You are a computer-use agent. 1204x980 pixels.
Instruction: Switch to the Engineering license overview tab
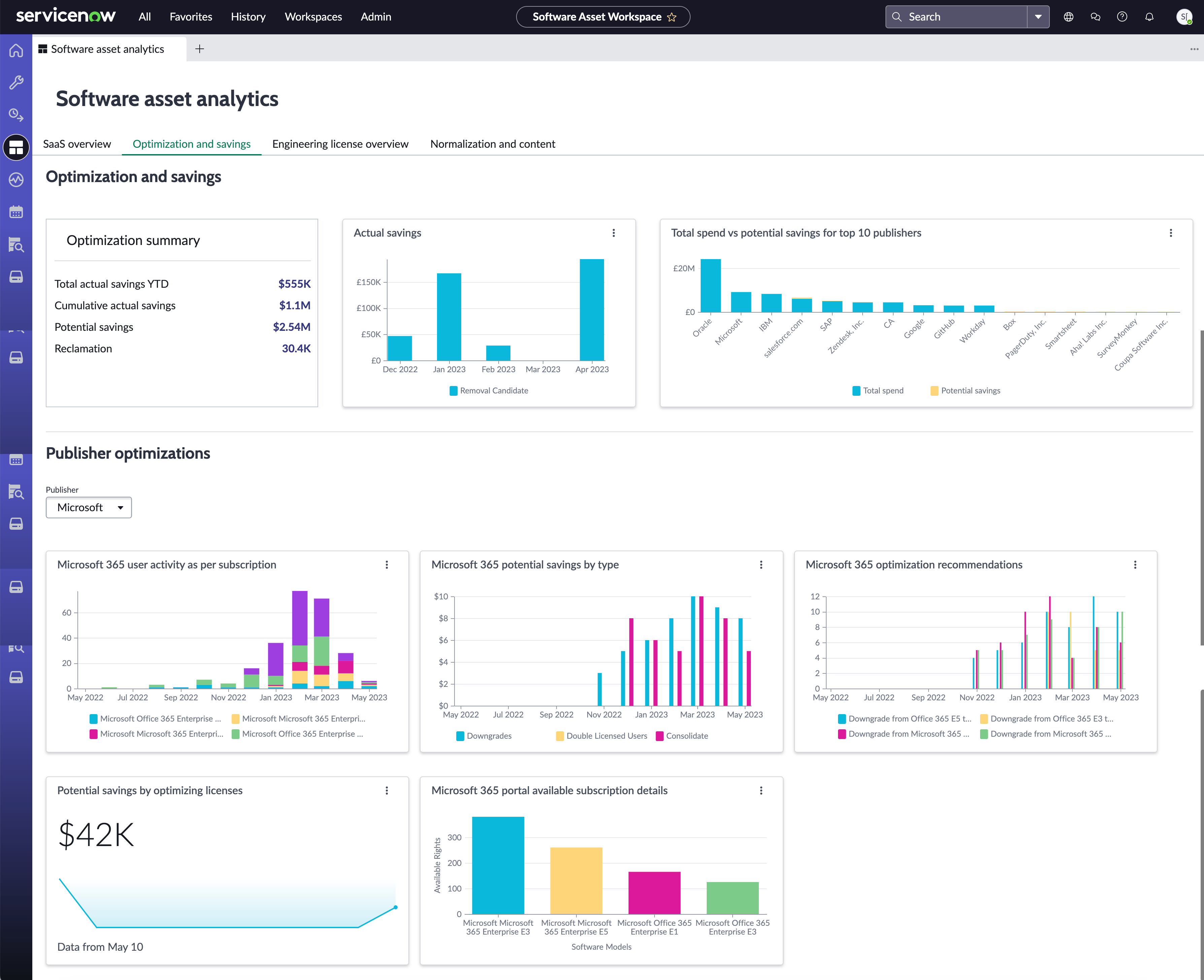pos(340,144)
